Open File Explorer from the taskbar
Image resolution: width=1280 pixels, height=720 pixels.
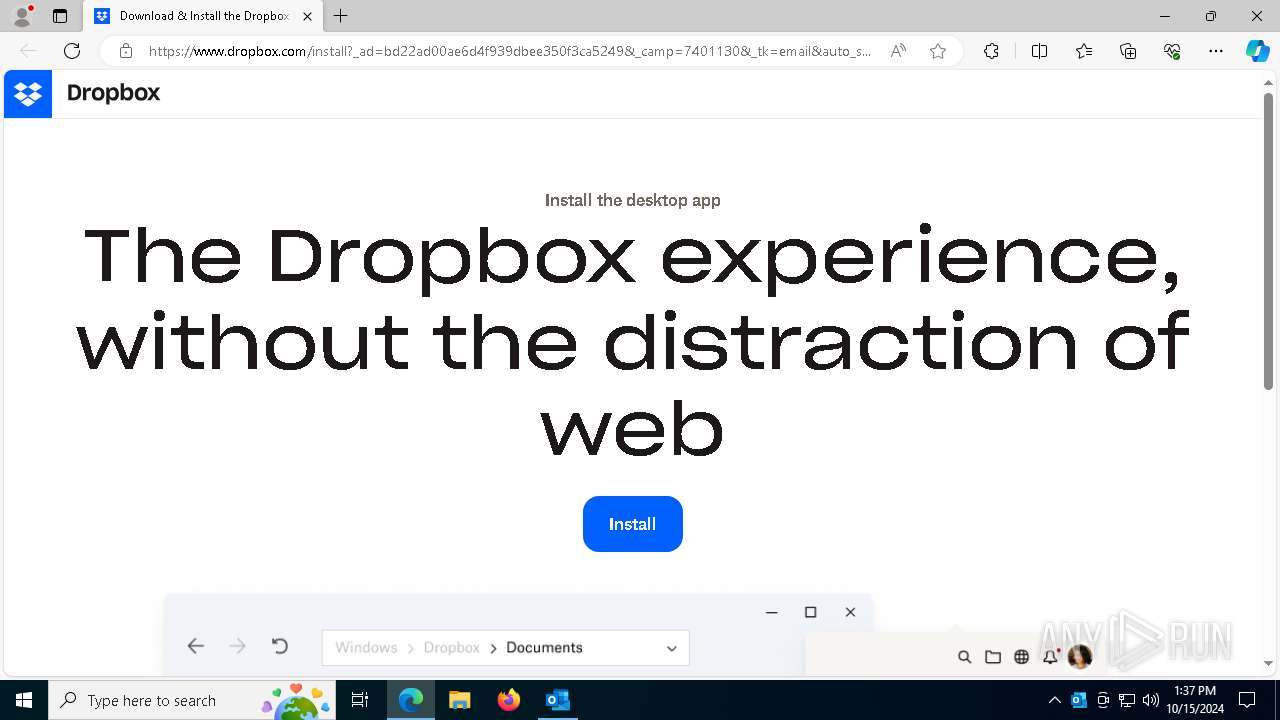click(459, 700)
